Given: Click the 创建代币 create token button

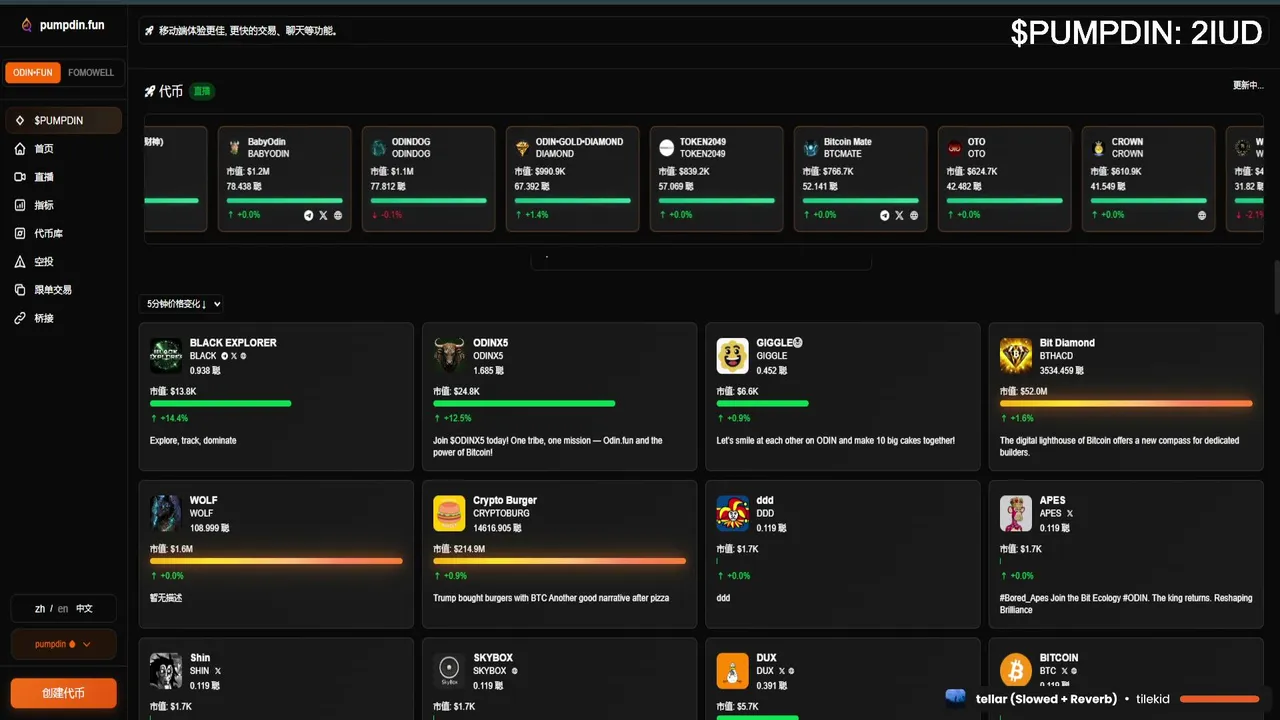Looking at the screenshot, I should pos(63,693).
